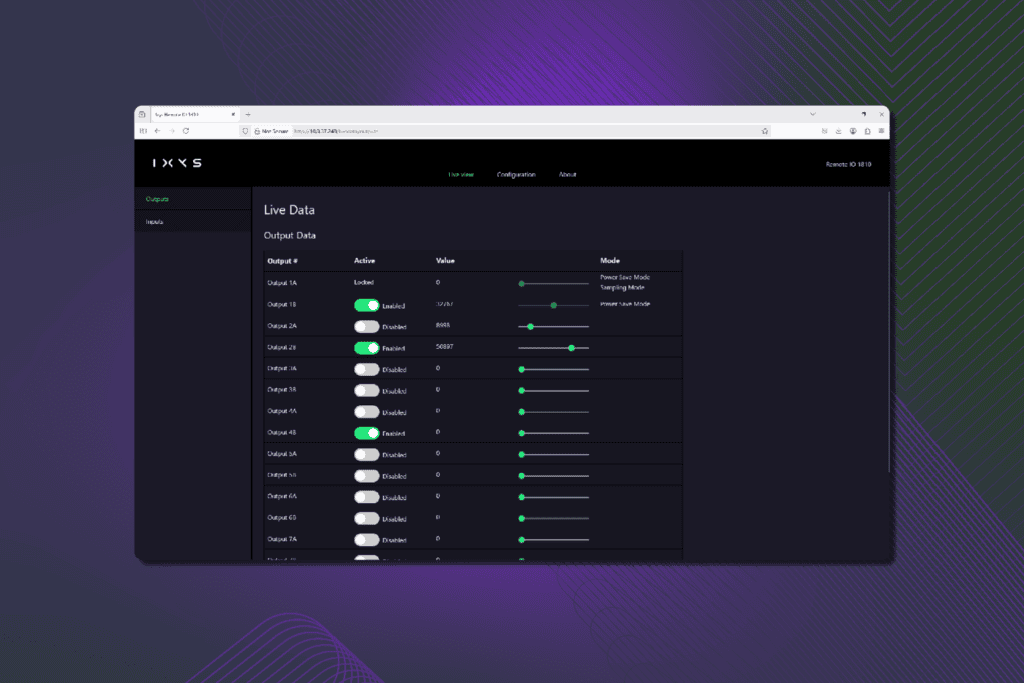
Task: Click the IXXS logo
Action: point(177,163)
